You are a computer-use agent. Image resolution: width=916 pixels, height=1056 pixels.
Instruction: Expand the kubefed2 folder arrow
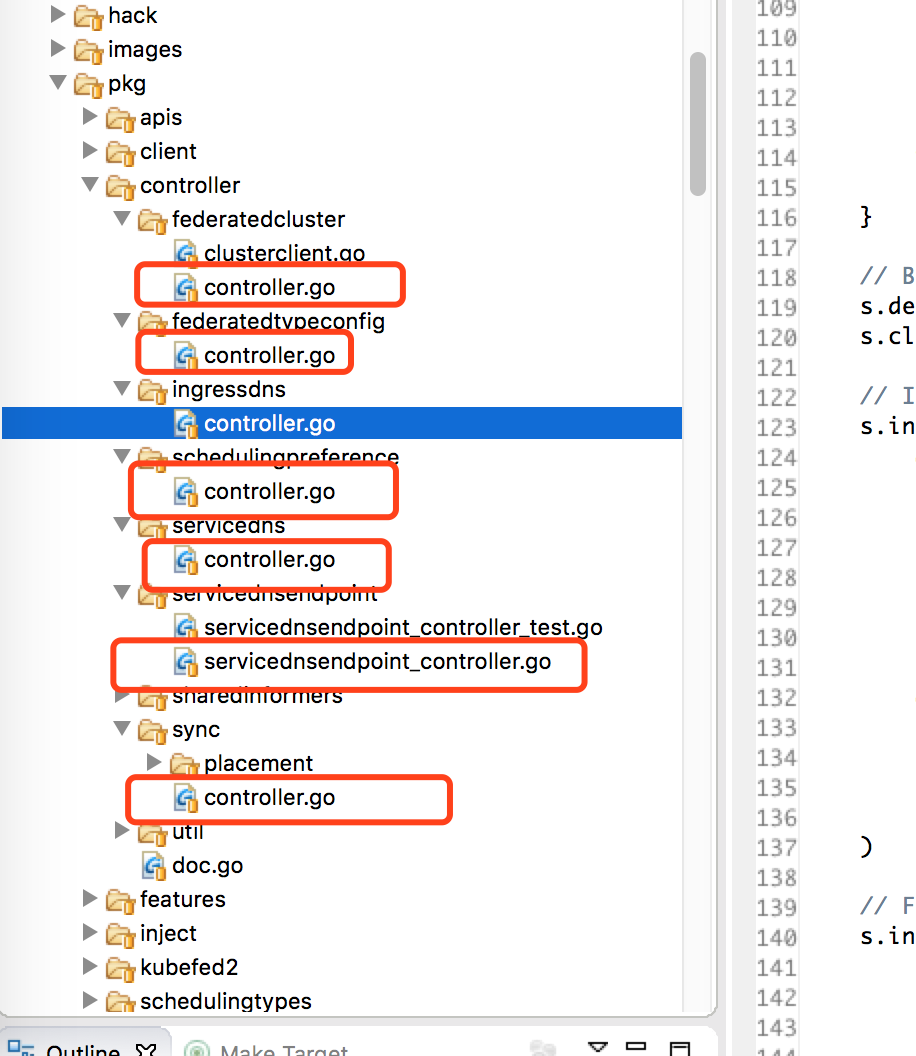coord(90,966)
